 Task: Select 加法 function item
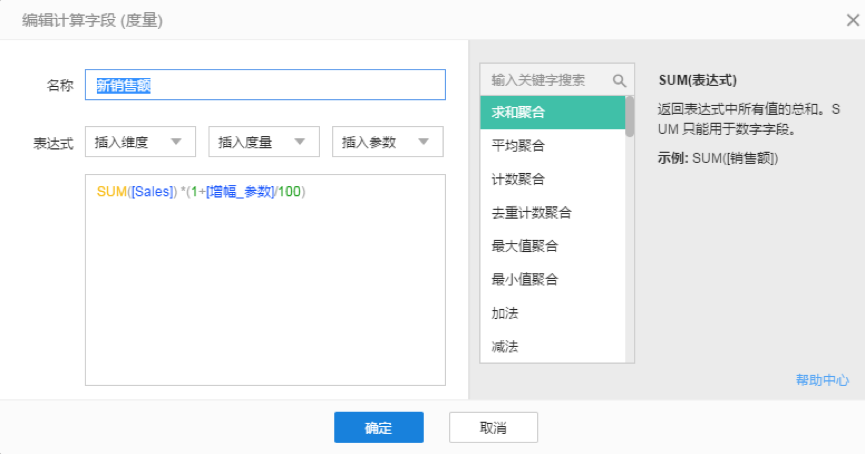click(552, 313)
